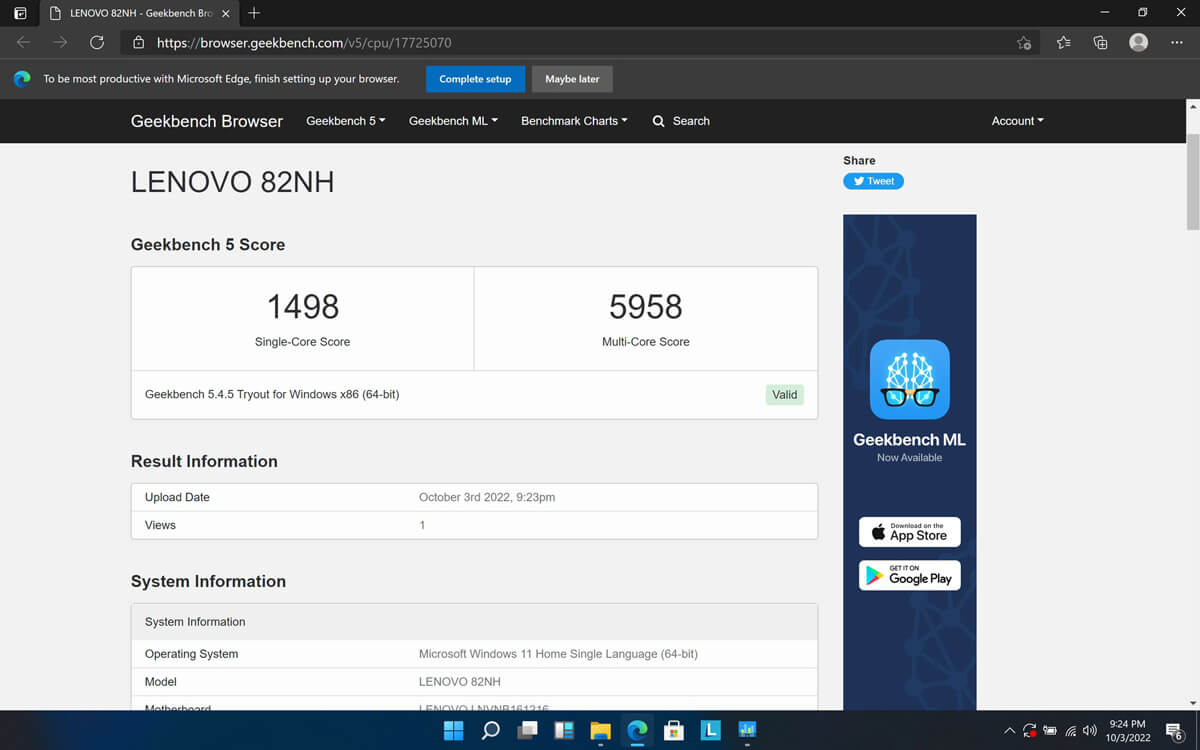
Task: Click the page vertical scrollbar thumb
Action: point(1191,180)
